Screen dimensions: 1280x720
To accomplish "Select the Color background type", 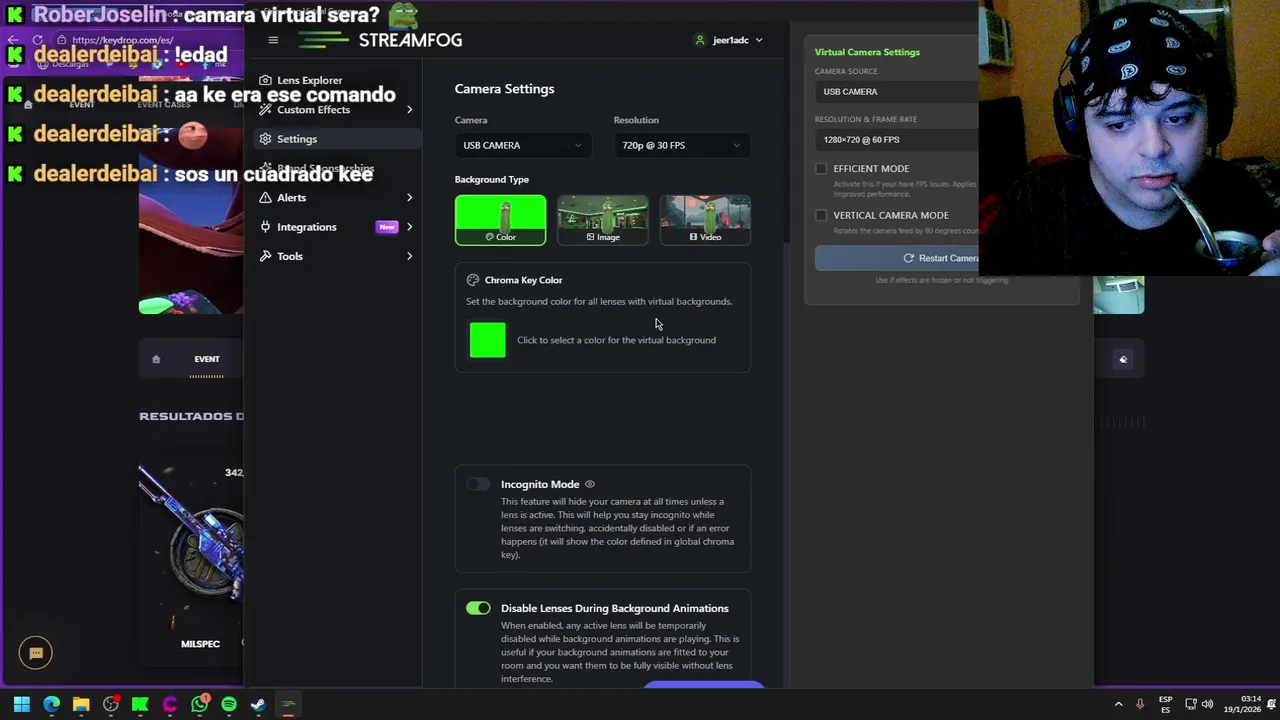I will (500, 220).
